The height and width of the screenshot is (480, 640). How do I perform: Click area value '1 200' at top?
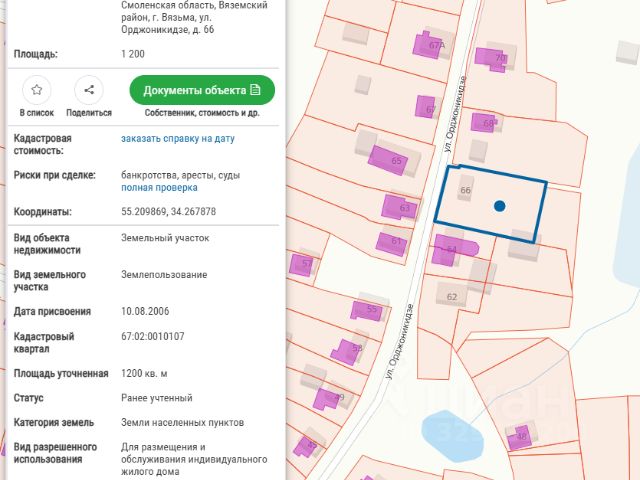(x=133, y=53)
